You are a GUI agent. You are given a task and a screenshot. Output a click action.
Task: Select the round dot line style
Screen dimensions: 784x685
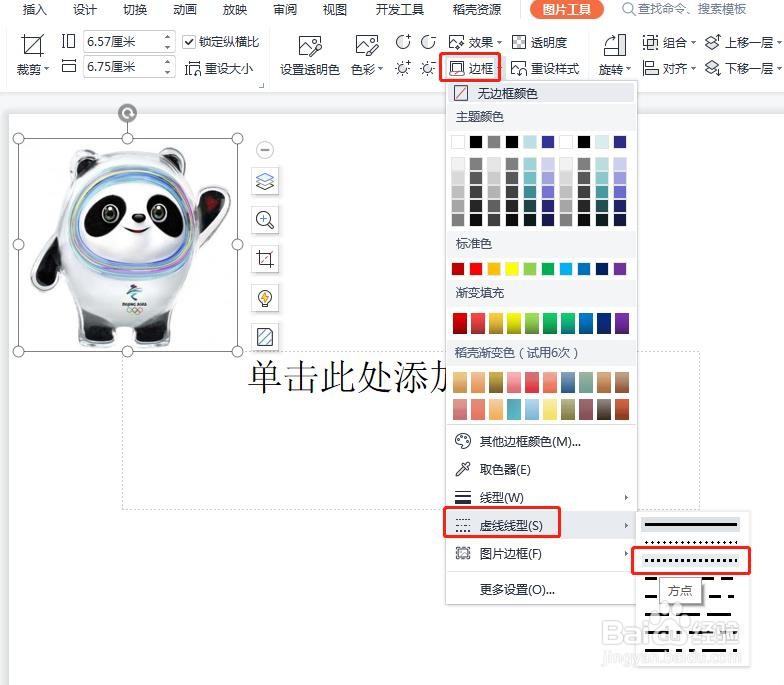pos(691,542)
